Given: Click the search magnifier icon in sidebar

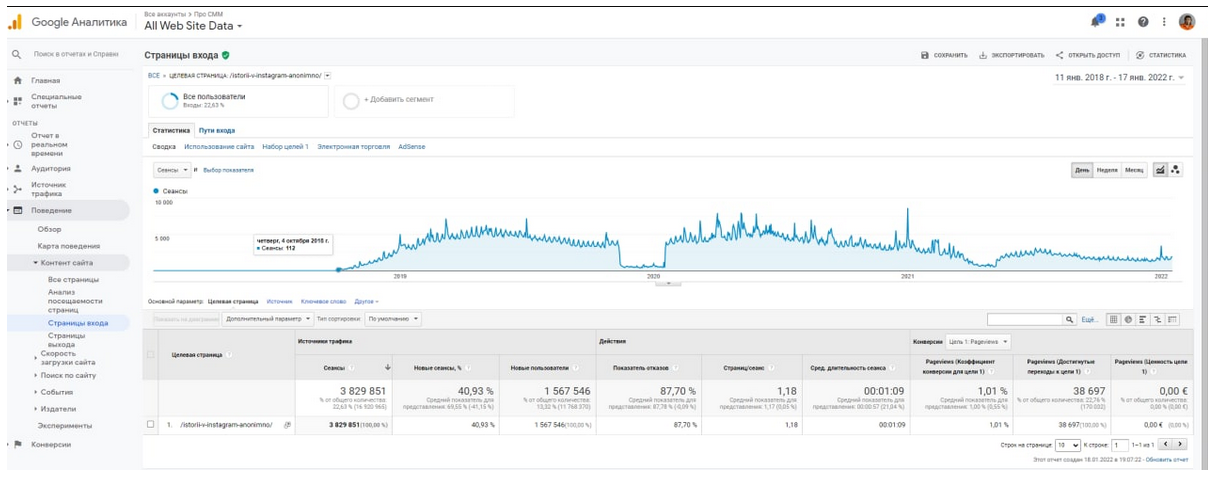Looking at the screenshot, I should 17,54.
